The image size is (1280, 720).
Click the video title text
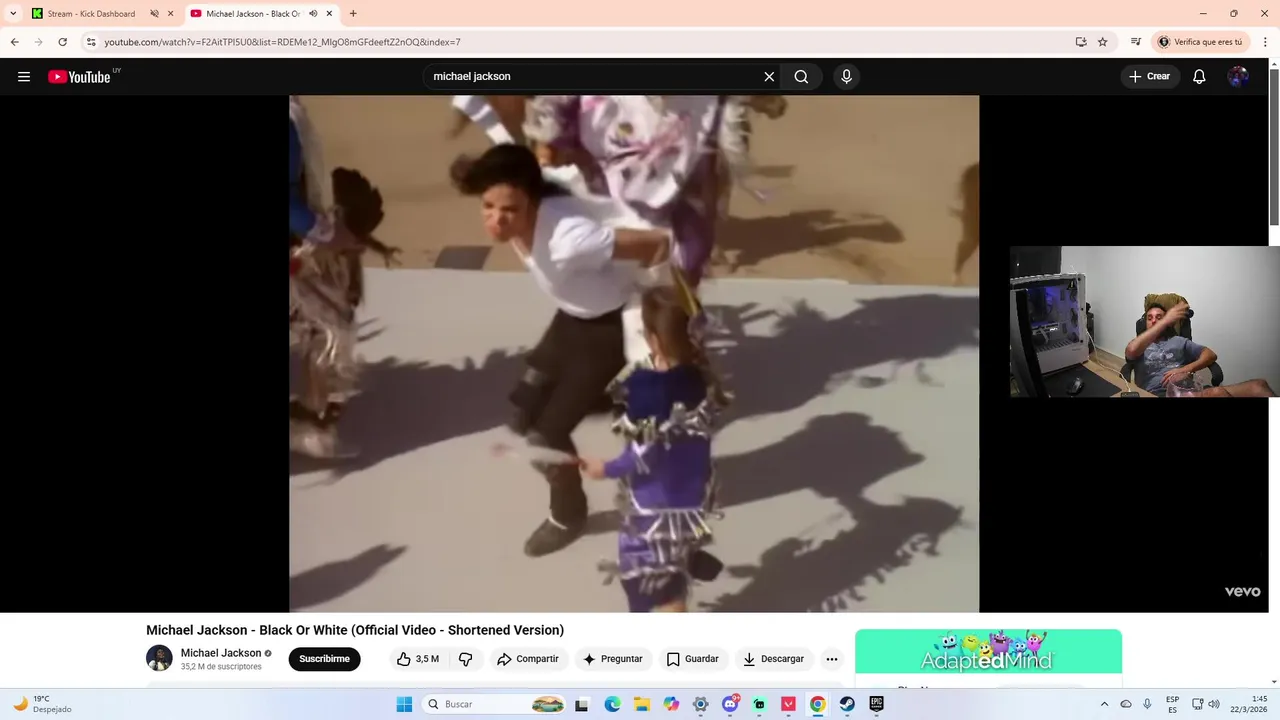coord(355,630)
